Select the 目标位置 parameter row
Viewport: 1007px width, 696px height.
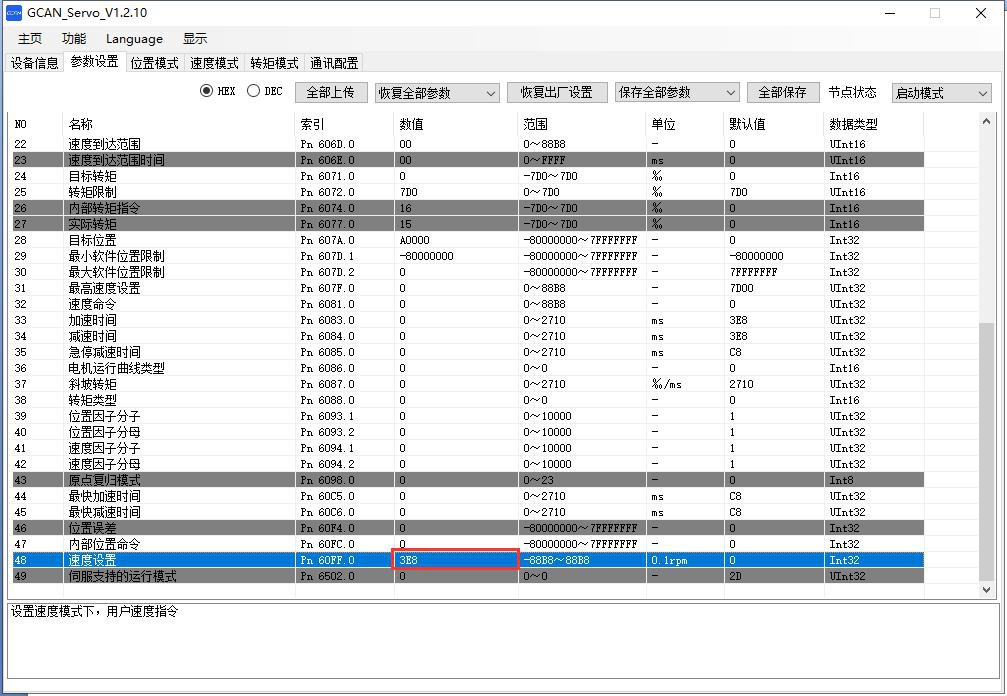pyautogui.click(x=92, y=240)
